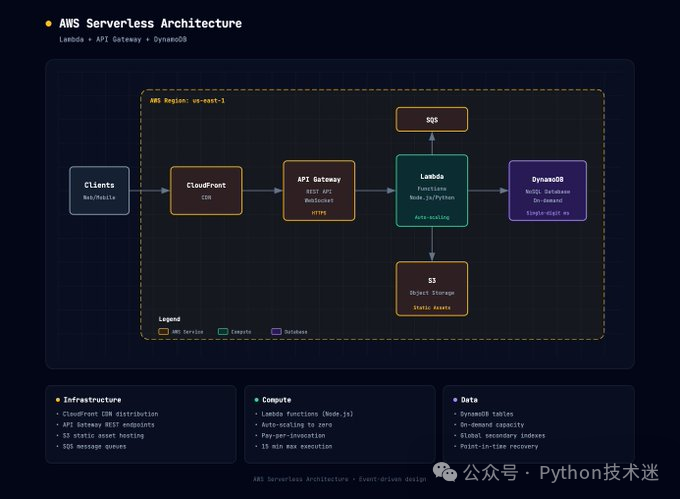Click 'Global secondary indexes' bullet
Viewport: 680px width, 499px height.
(503, 436)
